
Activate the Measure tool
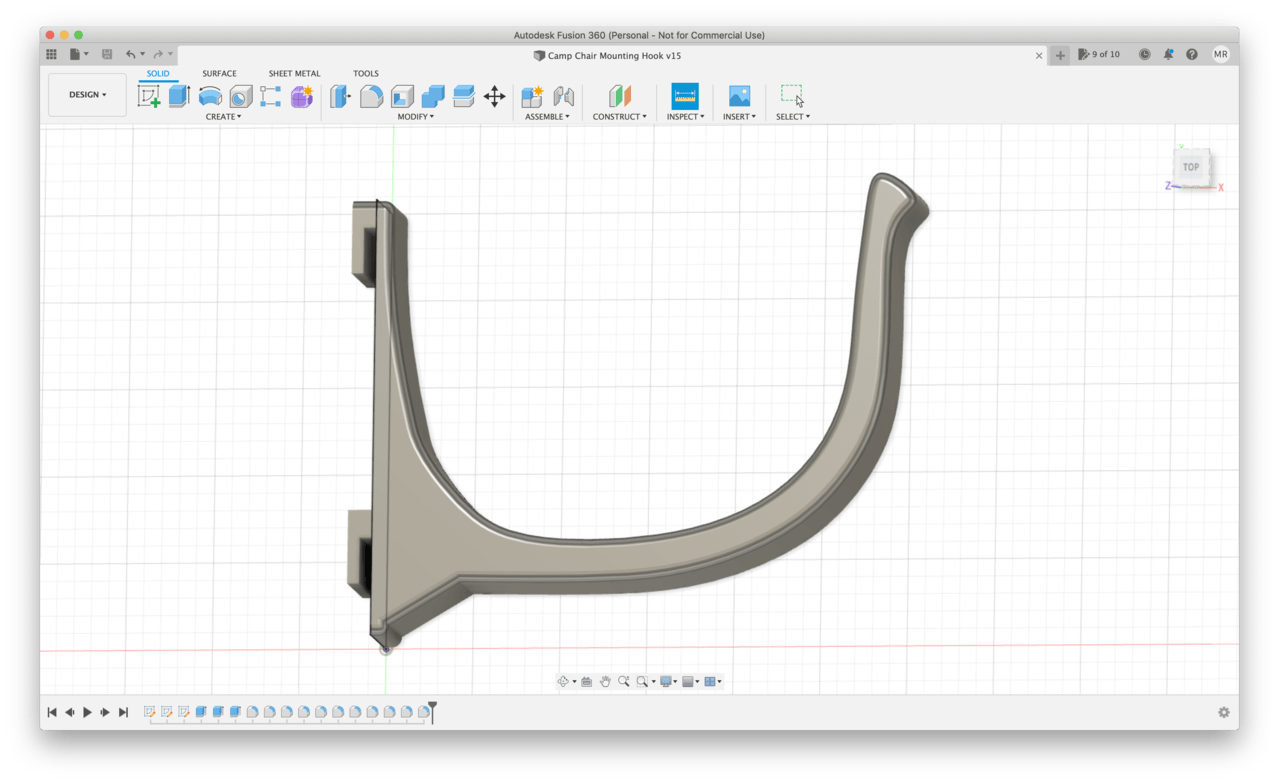pos(685,96)
